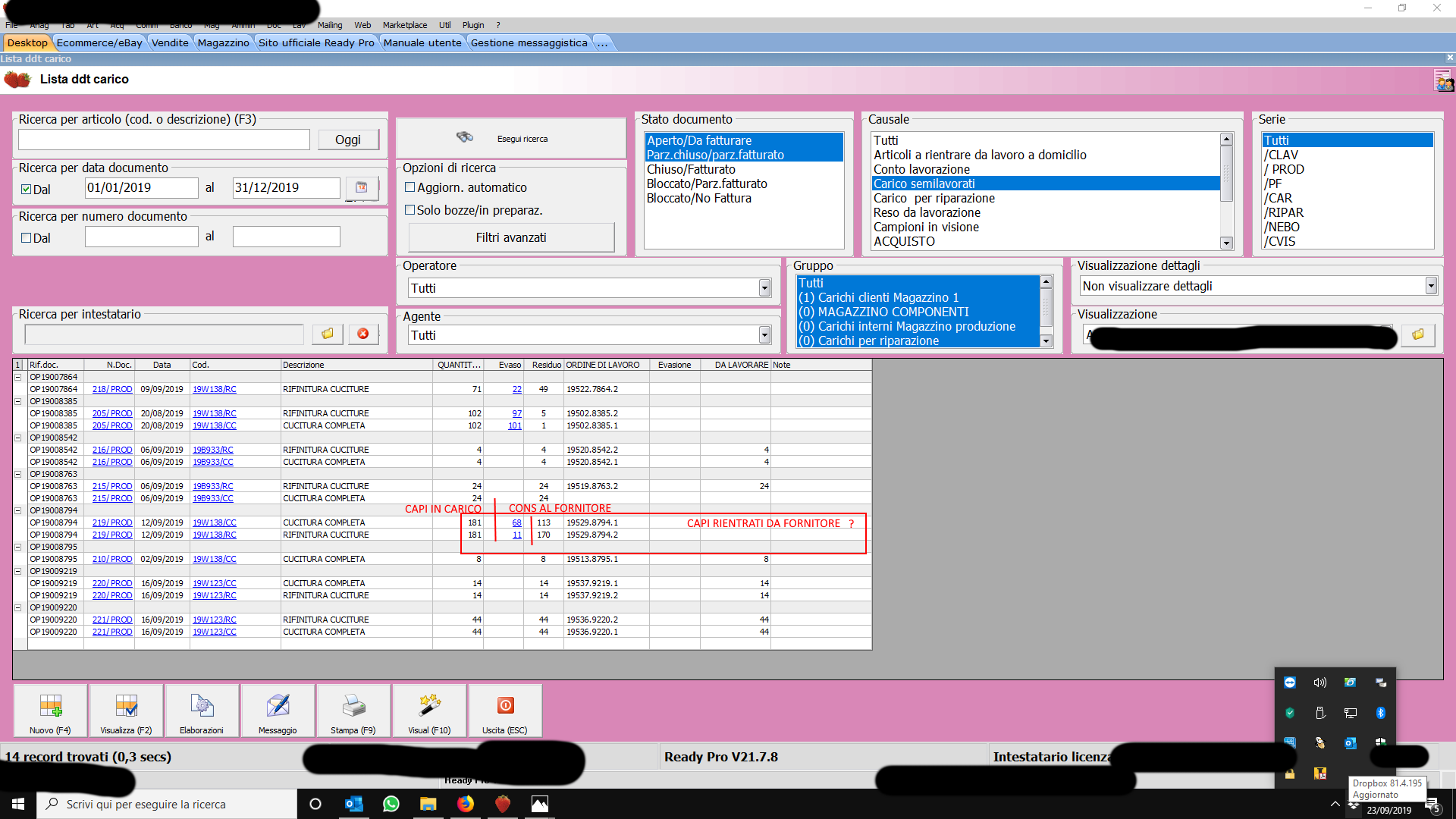Screen dimensions: 1456x819
Task: Open the Windows Start menu
Action: (18, 804)
